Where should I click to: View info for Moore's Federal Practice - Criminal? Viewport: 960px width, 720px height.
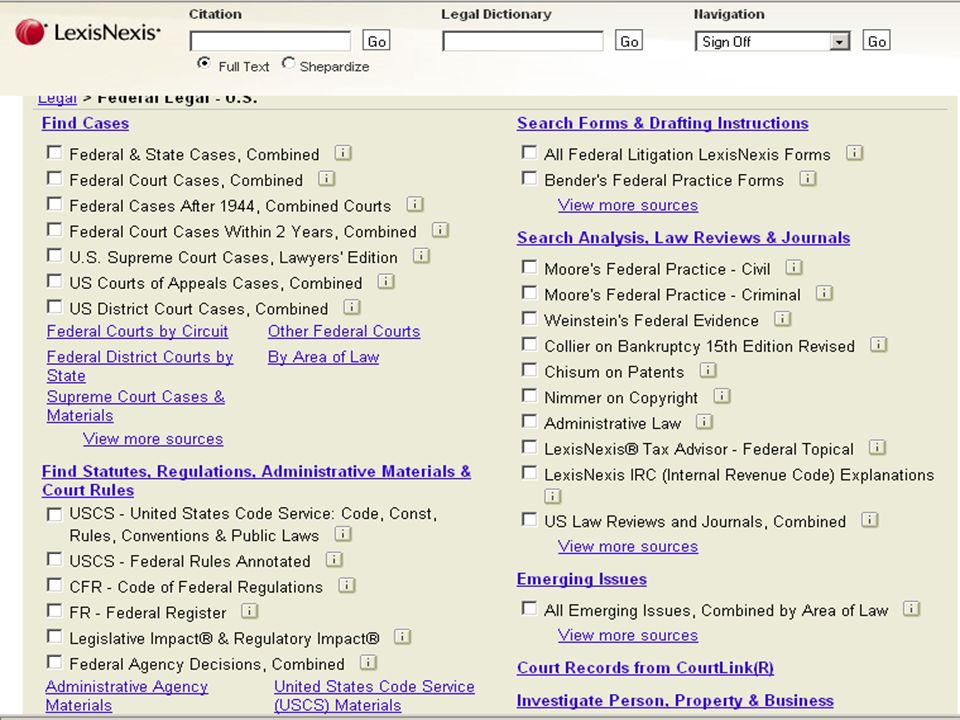point(824,293)
